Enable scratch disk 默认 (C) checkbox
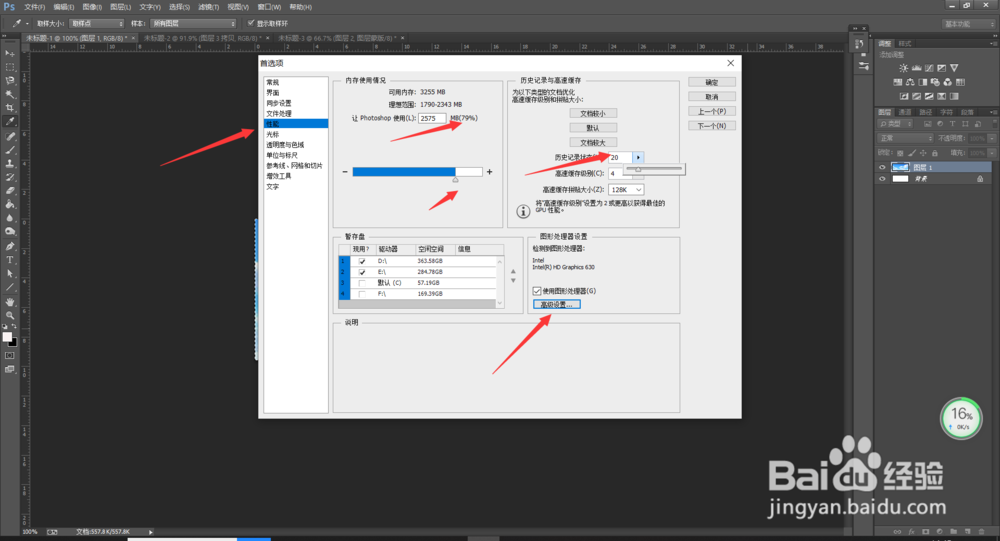The height and width of the screenshot is (541, 1000). [362, 283]
